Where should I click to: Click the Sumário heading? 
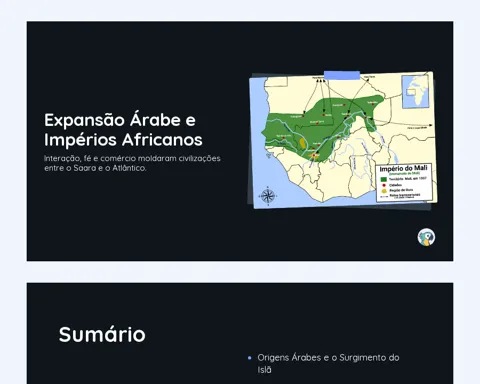pyautogui.click(x=102, y=334)
